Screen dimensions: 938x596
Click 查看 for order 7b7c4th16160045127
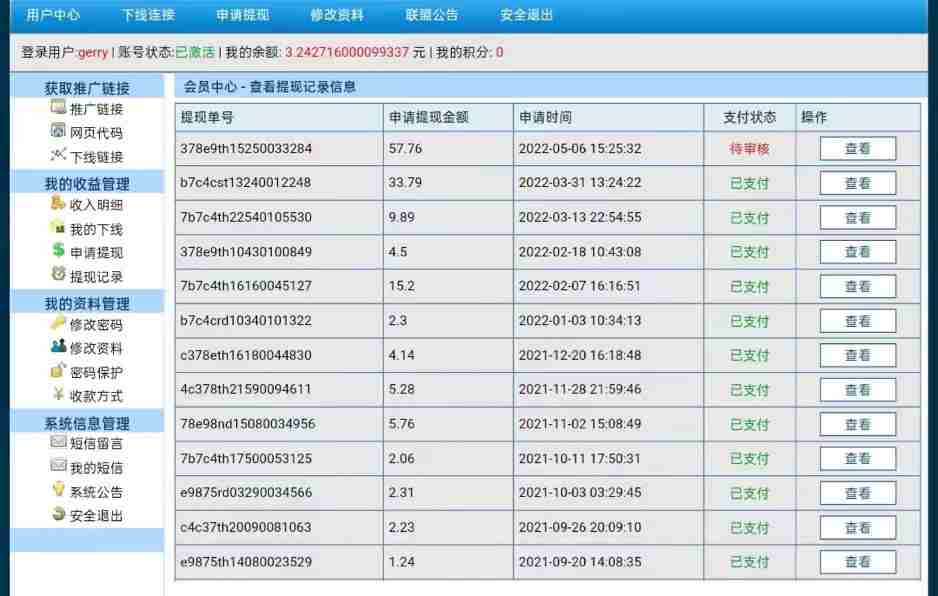point(858,287)
